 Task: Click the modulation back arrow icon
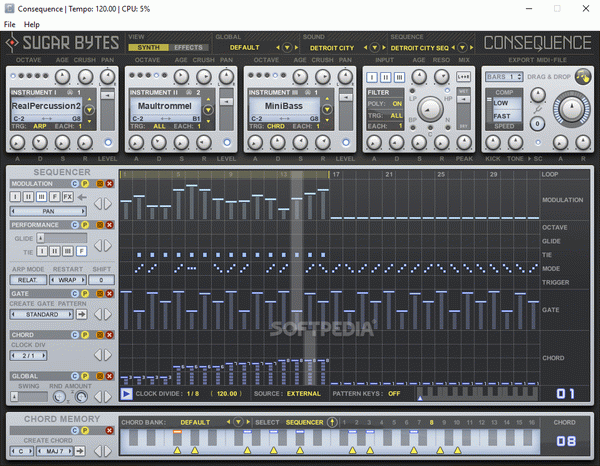[82, 197]
